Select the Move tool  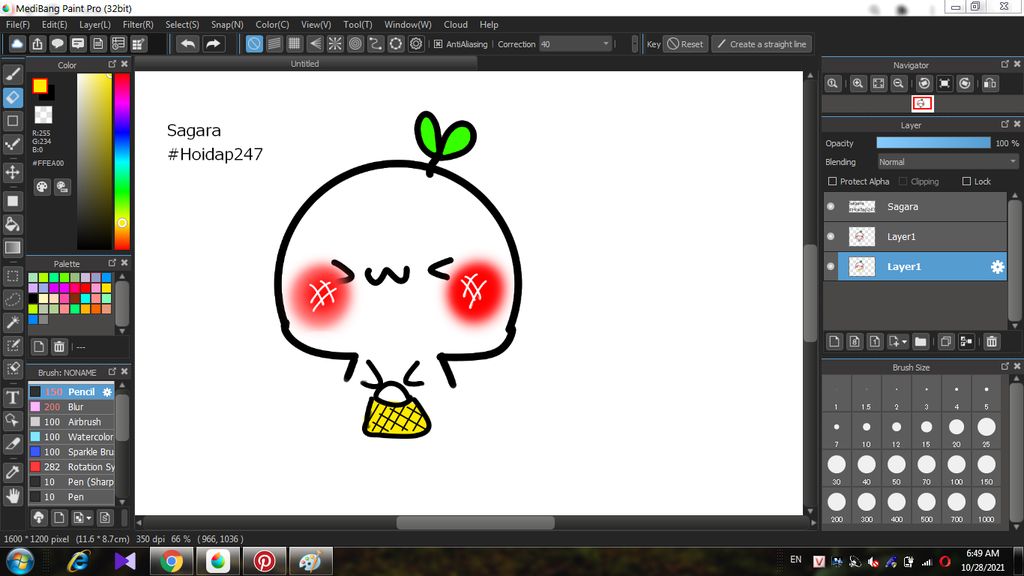(12, 172)
